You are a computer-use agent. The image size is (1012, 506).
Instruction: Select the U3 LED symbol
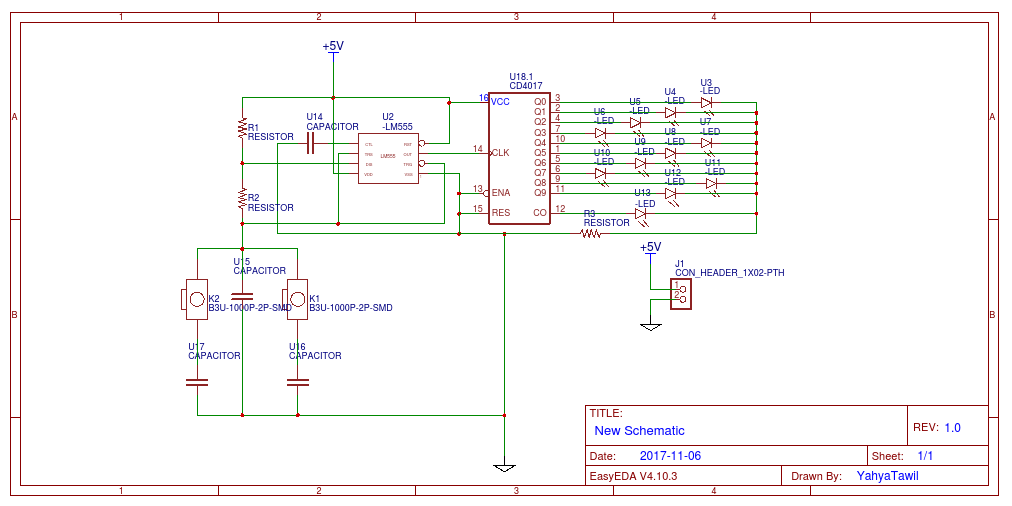(706, 104)
